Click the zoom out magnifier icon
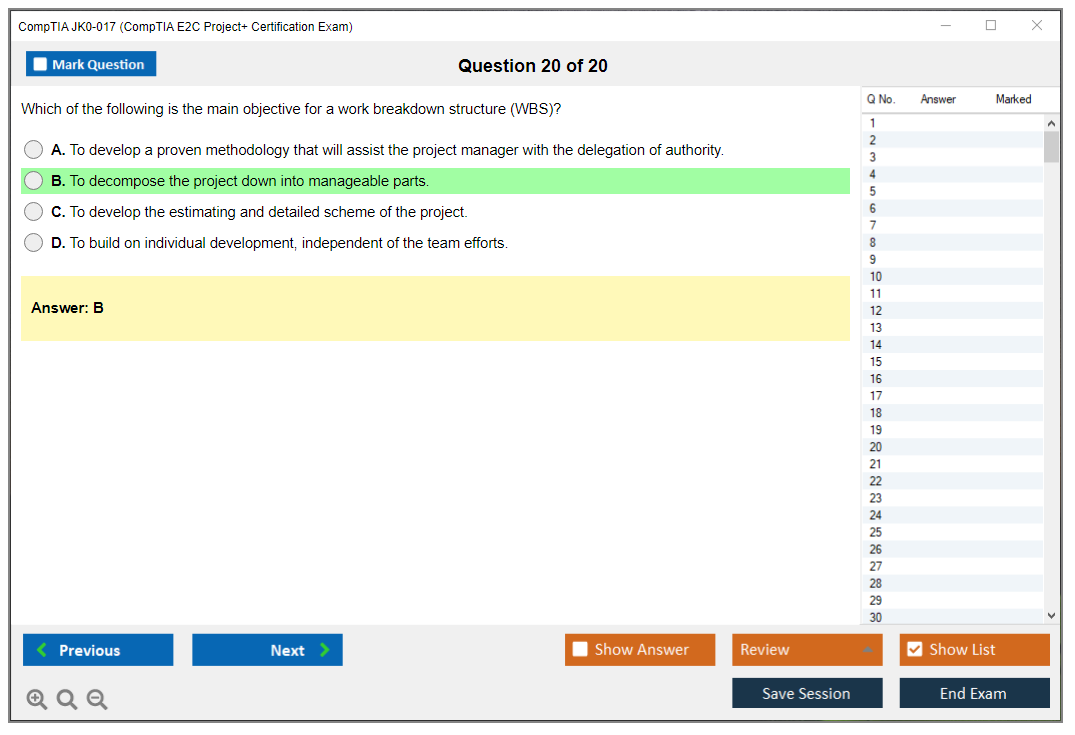This screenshot has width=1075, height=735. (x=97, y=699)
